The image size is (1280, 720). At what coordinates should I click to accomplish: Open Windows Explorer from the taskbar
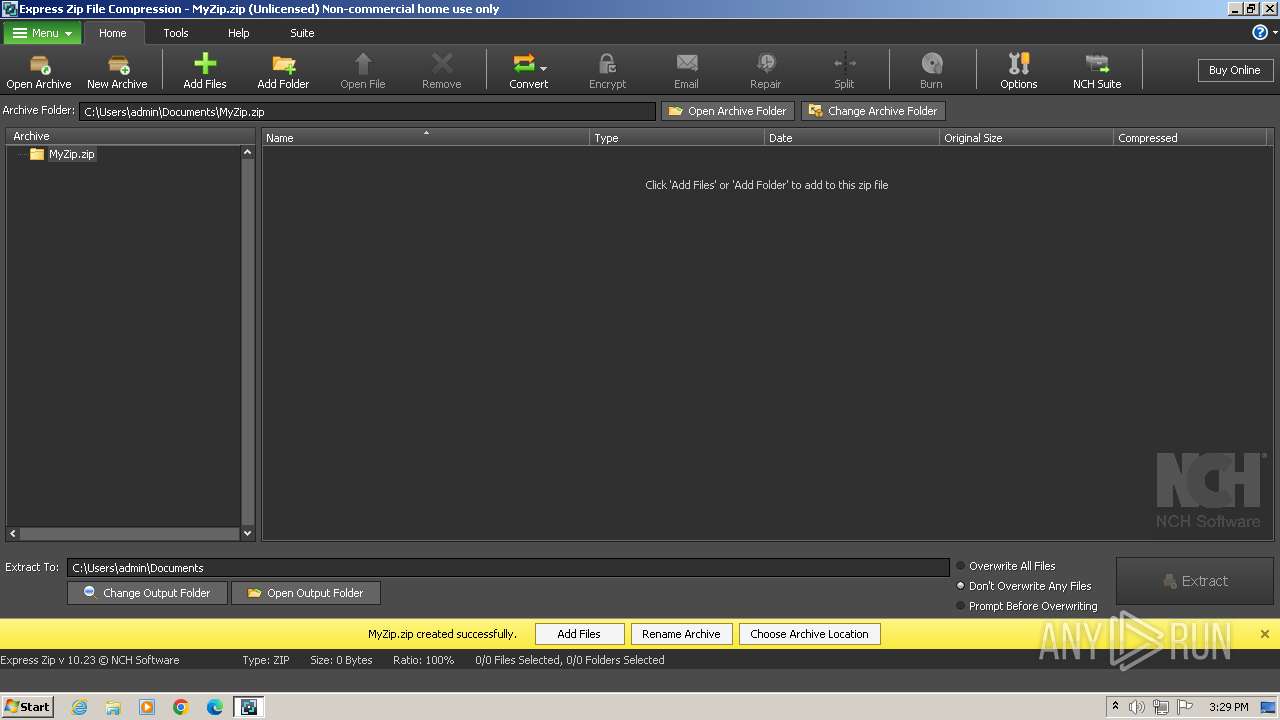point(113,707)
